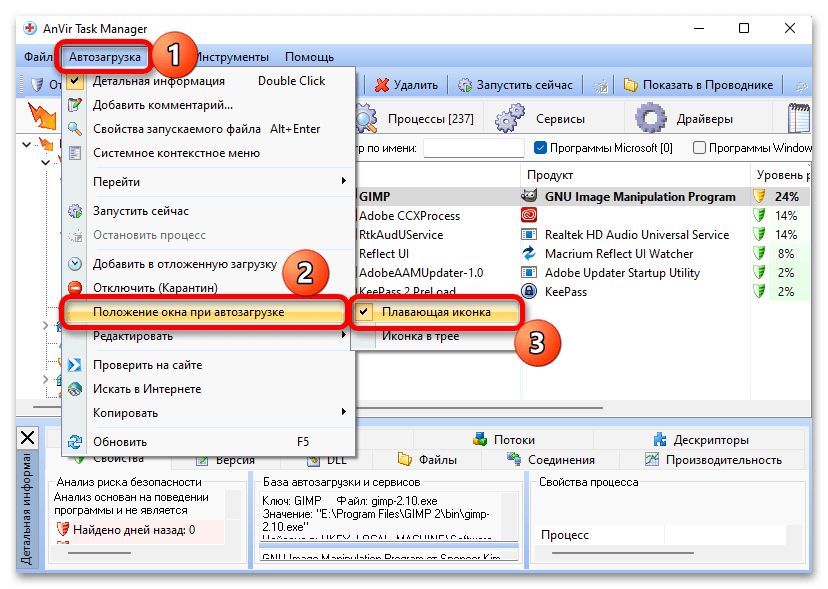Click into the filter by name field

[474, 148]
